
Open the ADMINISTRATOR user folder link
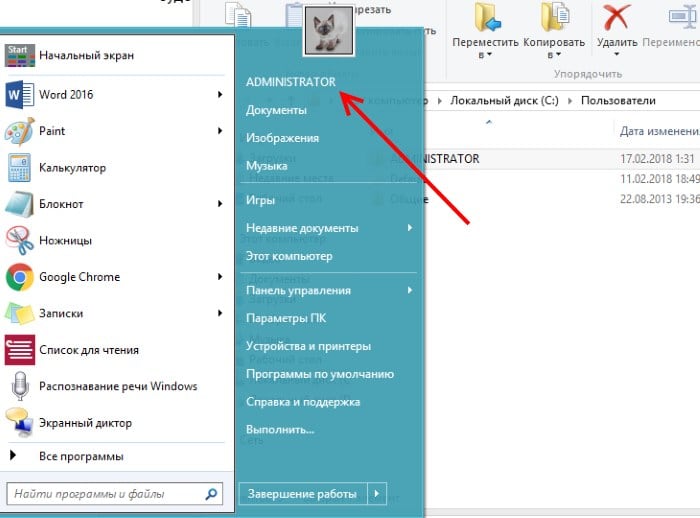tap(290, 83)
